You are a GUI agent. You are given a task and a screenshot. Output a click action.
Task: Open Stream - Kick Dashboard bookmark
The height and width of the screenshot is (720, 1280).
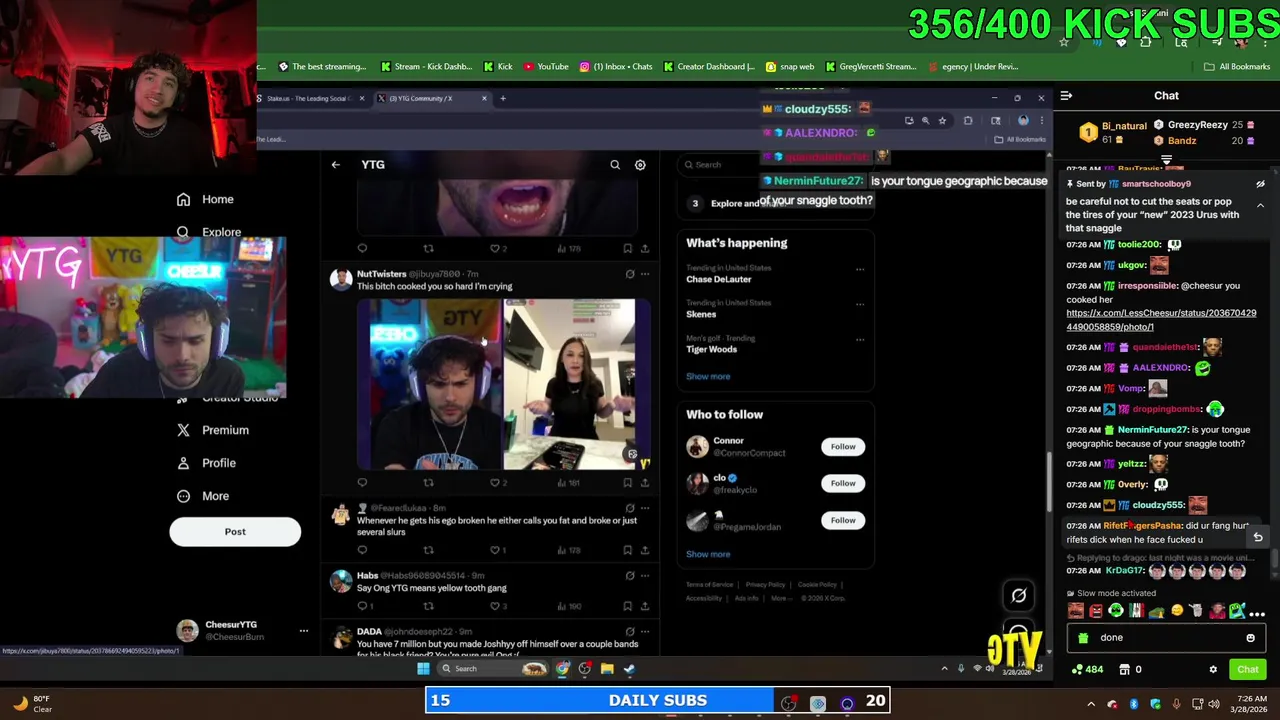pos(426,67)
